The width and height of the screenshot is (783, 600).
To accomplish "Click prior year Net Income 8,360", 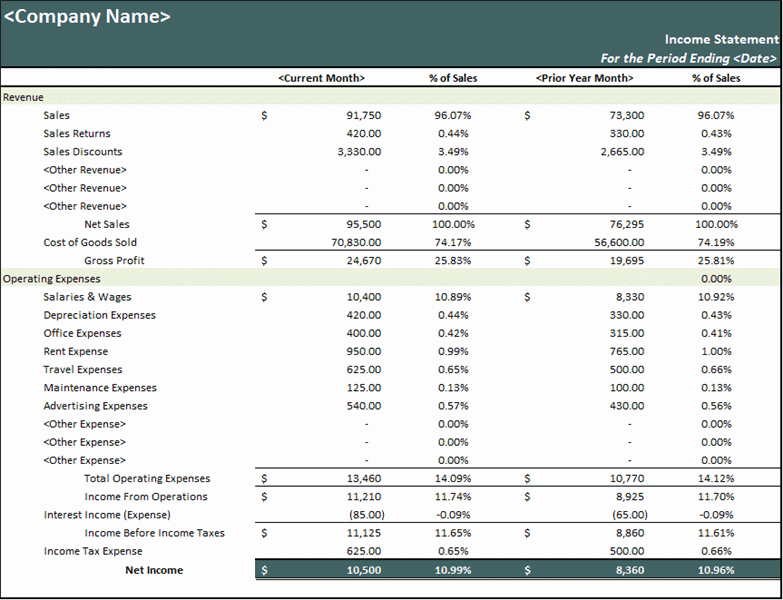I will click(630, 570).
